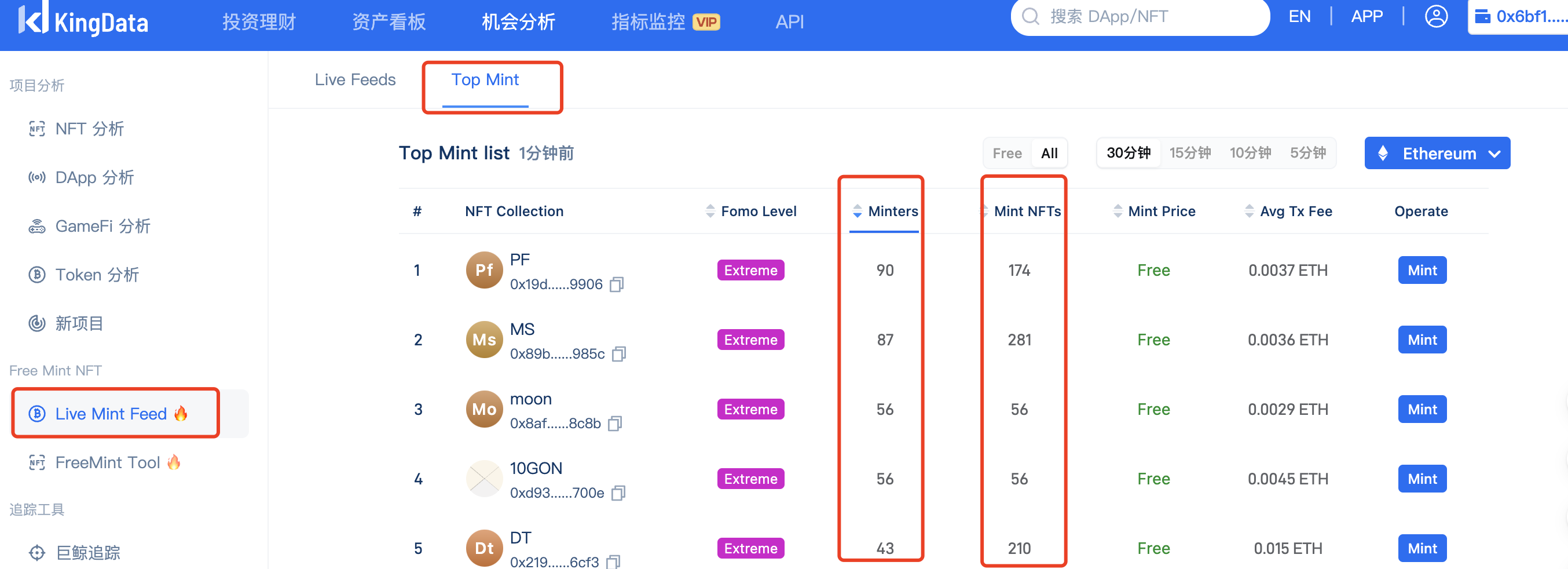Screen dimensions: 1568x569
Task: Click the Extreme fomo tag for PF
Action: tap(750, 270)
